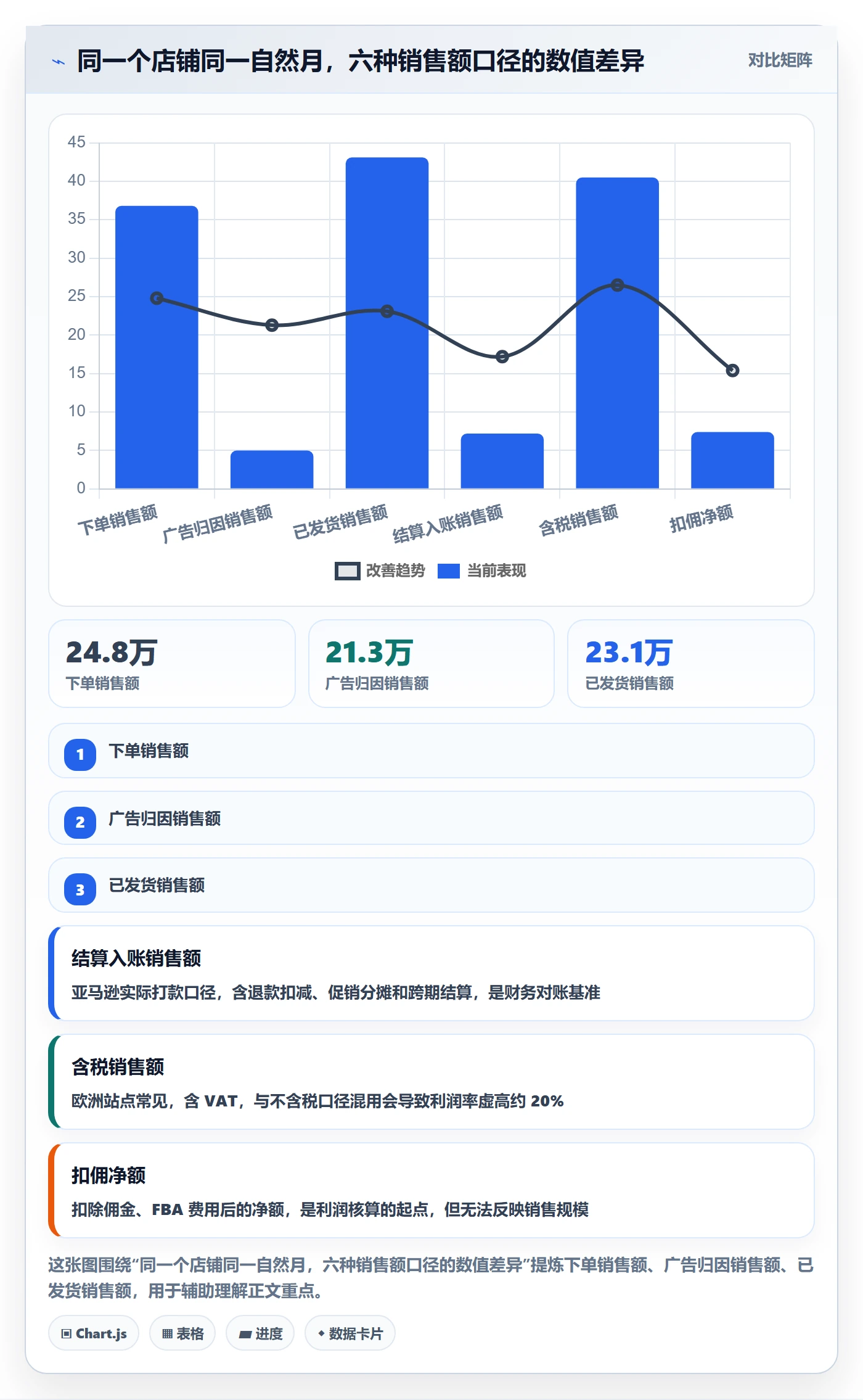Click the summary paragraph starting 这张图围绕
Image resolution: width=863 pixels, height=1400 pixels.
pos(431,1278)
